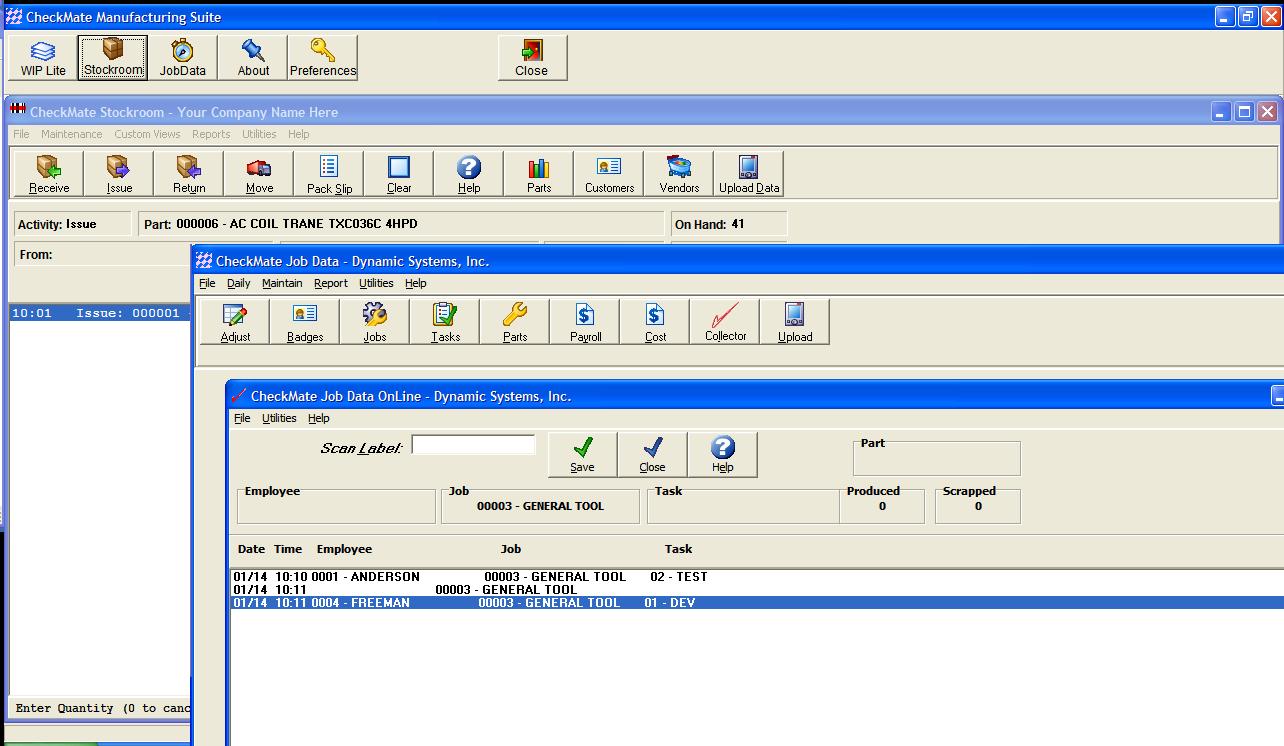The width and height of the screenshot is (1284, 746).
Task: Open the WIP Lite module
Action: click(x=43, y=58)
